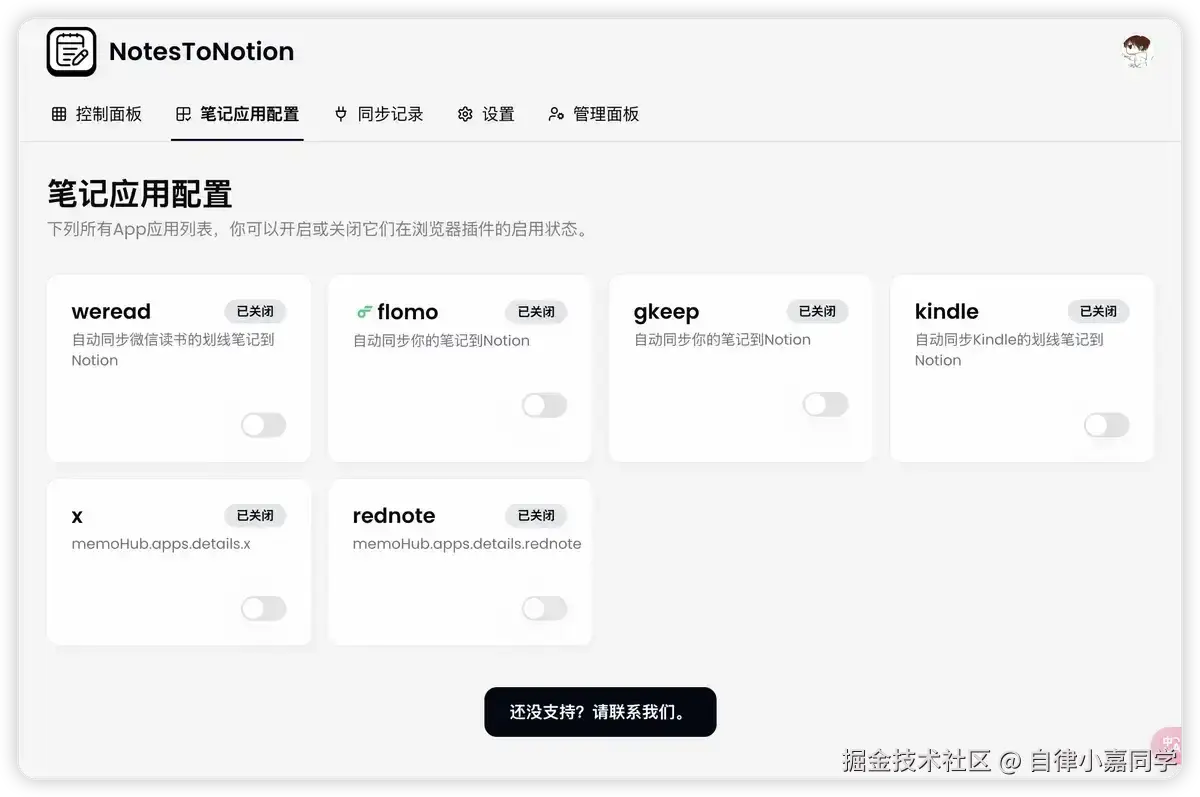Click the kindle card title

pos(946,312)
